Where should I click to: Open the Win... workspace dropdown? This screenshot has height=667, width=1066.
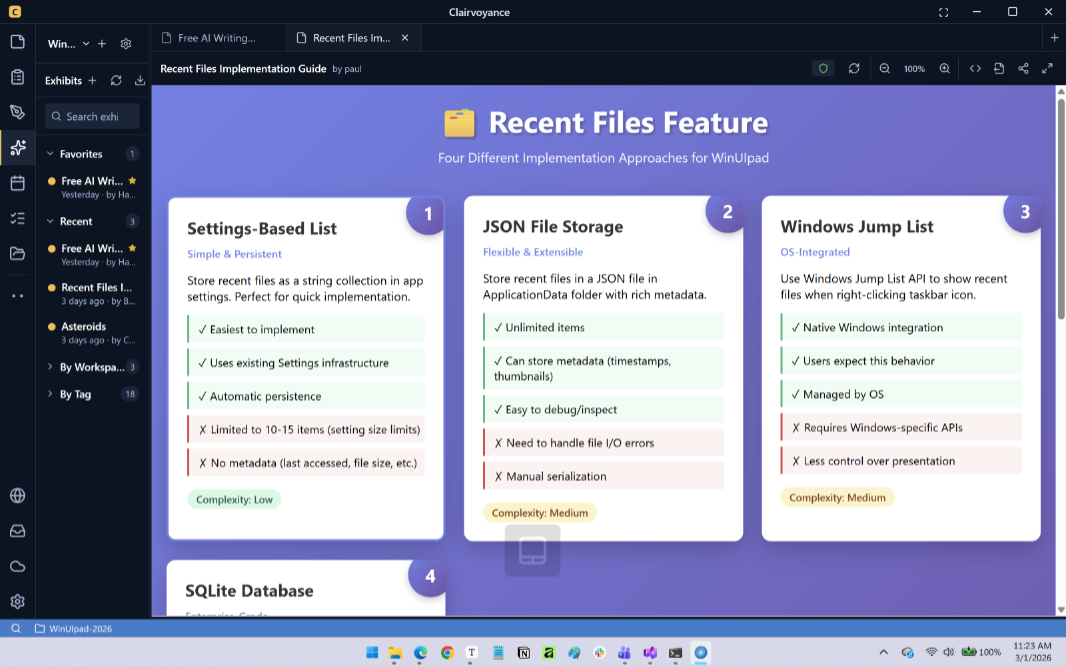[x=68, y=44]
